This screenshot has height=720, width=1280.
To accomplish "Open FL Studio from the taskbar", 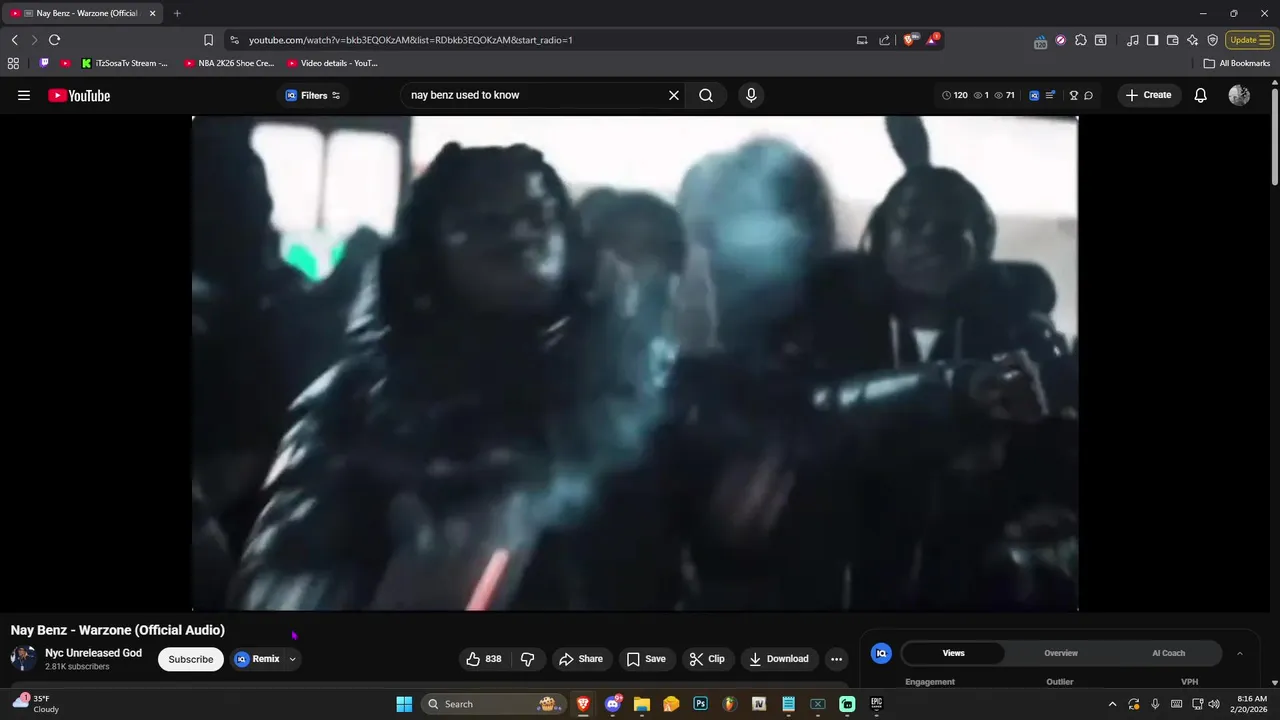I will (x=730, y=704).
